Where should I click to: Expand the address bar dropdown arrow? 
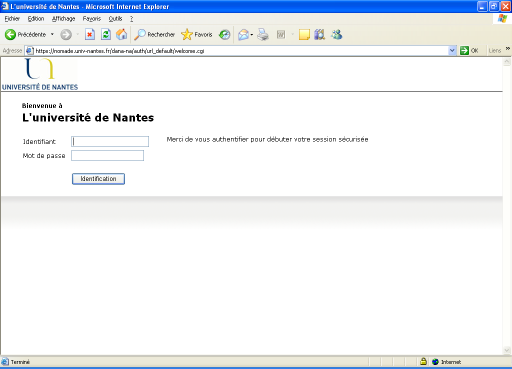[x=452, y=51]
